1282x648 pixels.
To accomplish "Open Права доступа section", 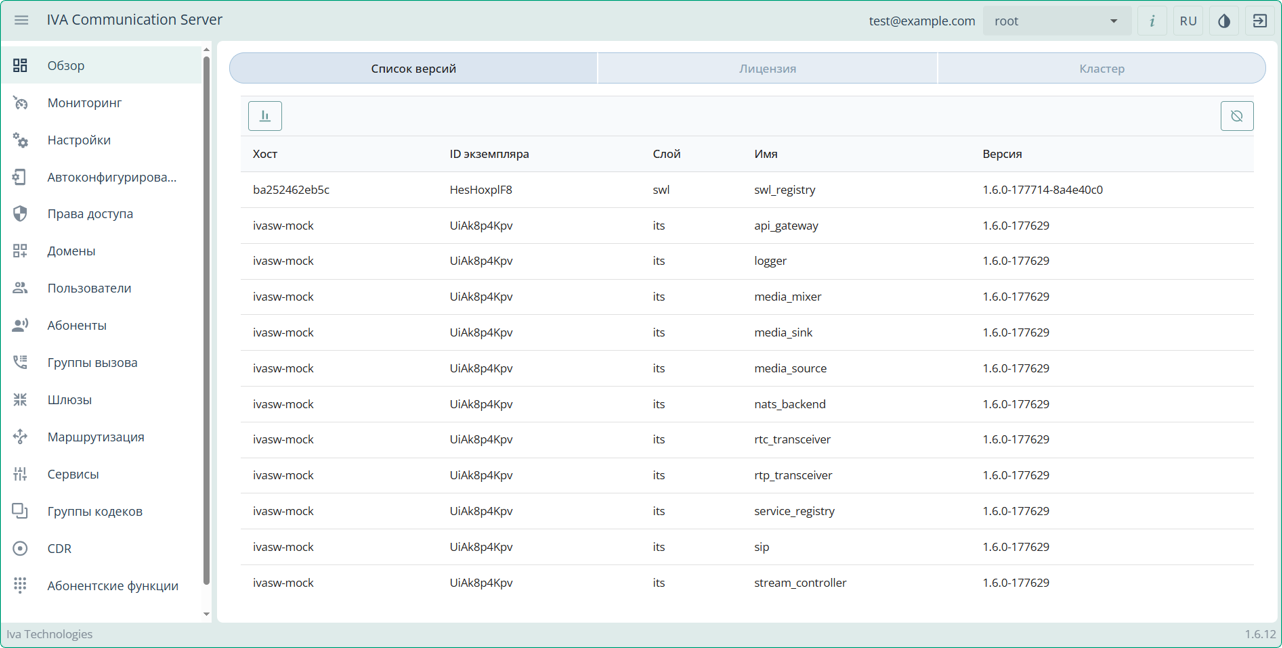I will (90, 214).
